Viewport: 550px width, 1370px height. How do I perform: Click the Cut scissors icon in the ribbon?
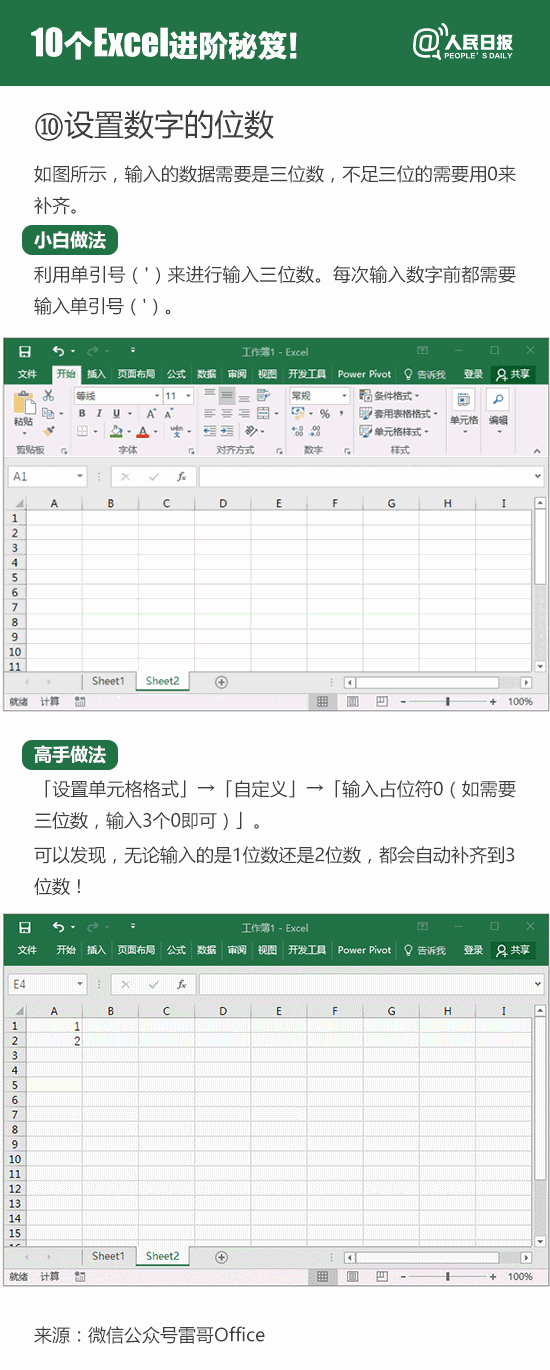(x=47, y=396)
